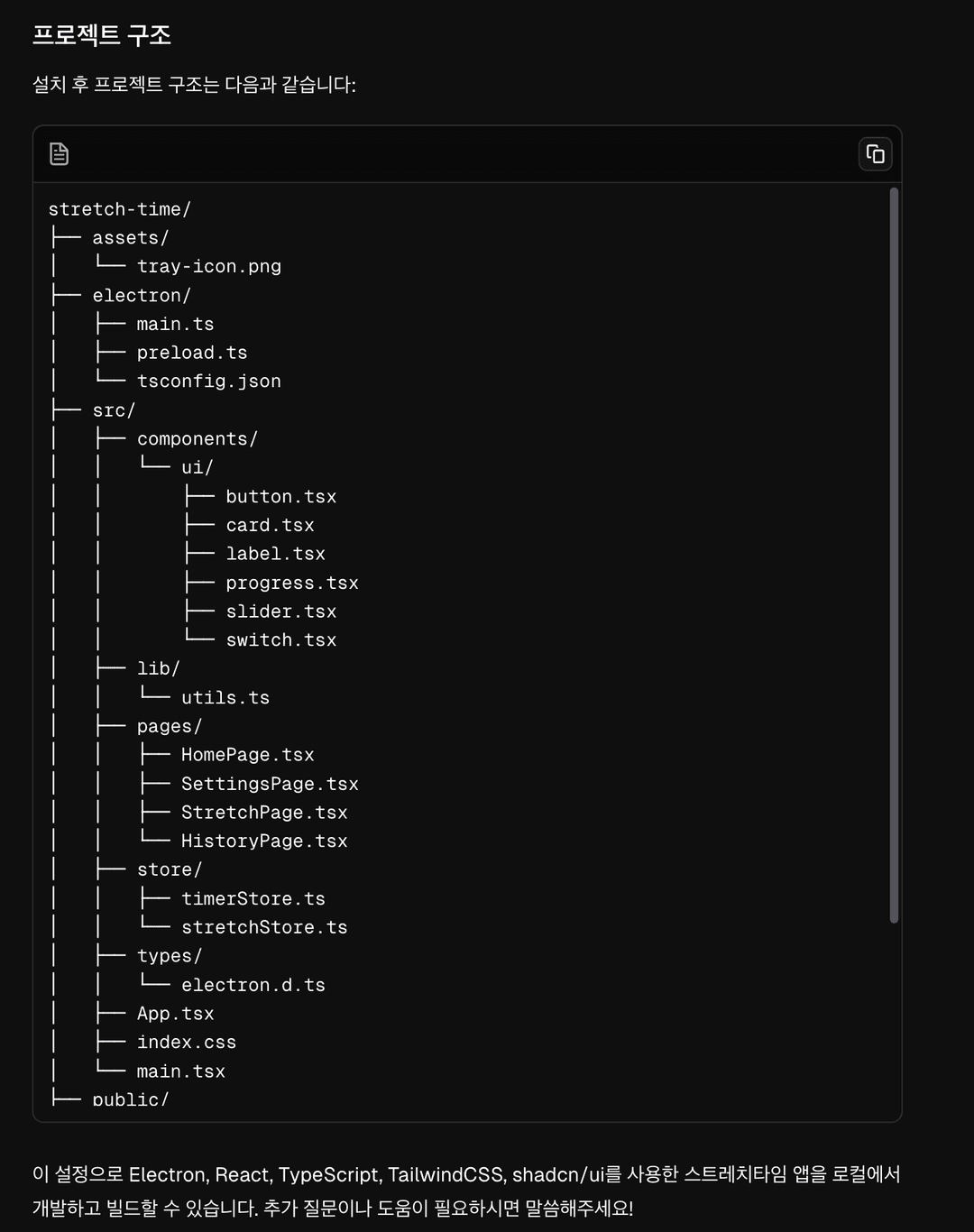974x1232 pixels.
Task: Click the assets/ folder entry
Action: click(130, 238)
